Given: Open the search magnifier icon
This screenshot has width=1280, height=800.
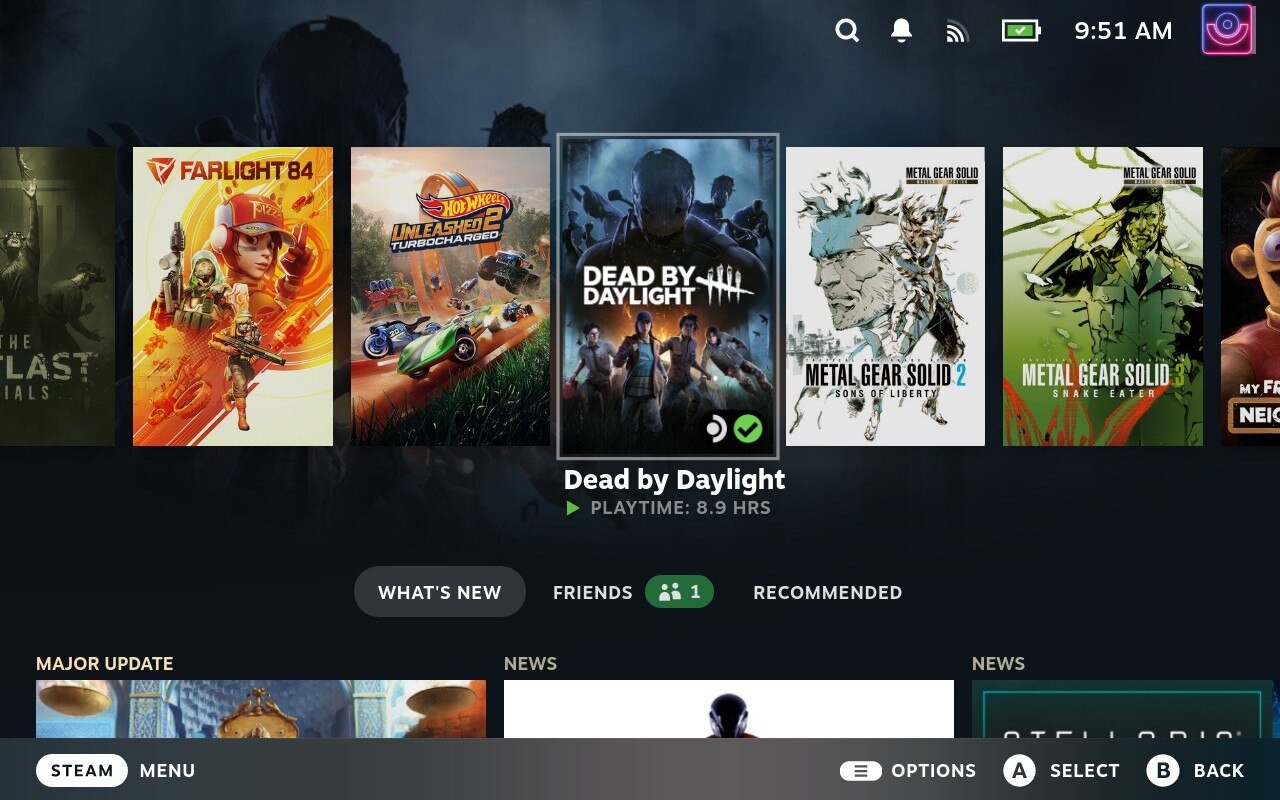Looking at the screenshot, I should pyautogui.click(x=847, y=31).
